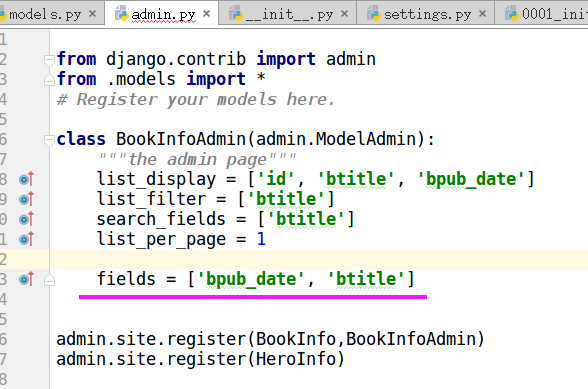Click override marker beside list_filter line
Screen dimensions: 588x389
[x=27, y=199]
